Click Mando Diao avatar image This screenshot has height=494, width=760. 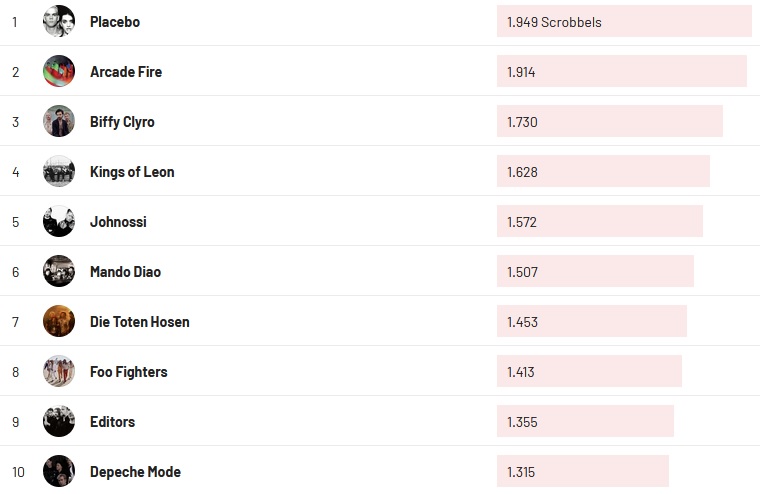point(59,271)
